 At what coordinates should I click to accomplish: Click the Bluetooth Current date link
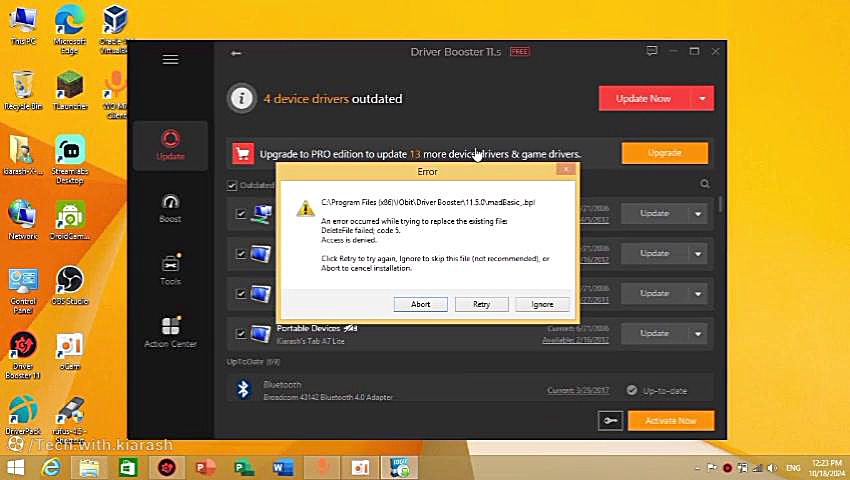[578, 391]
